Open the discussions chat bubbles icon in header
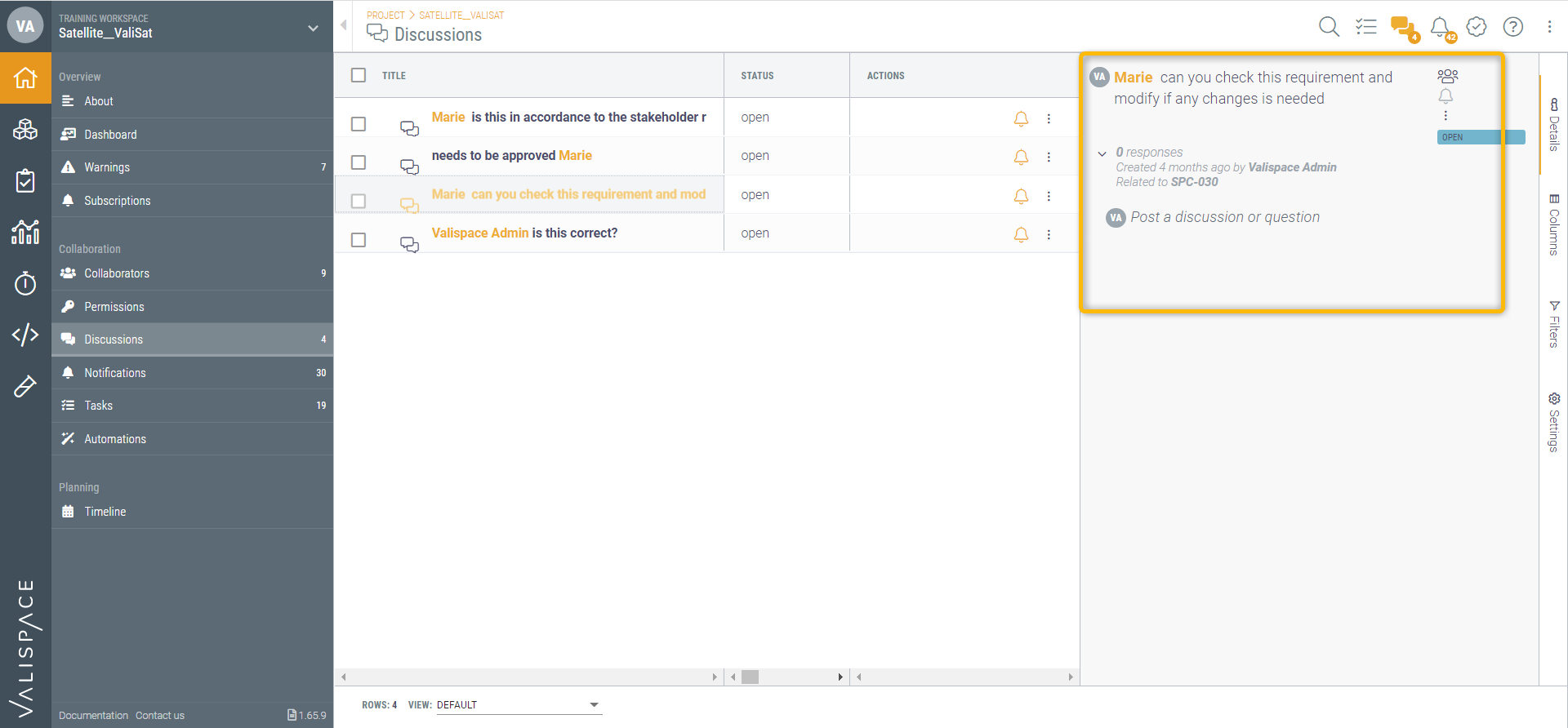The height and width of the screenshot is (728, 1568). click(x=1404, y=28)
